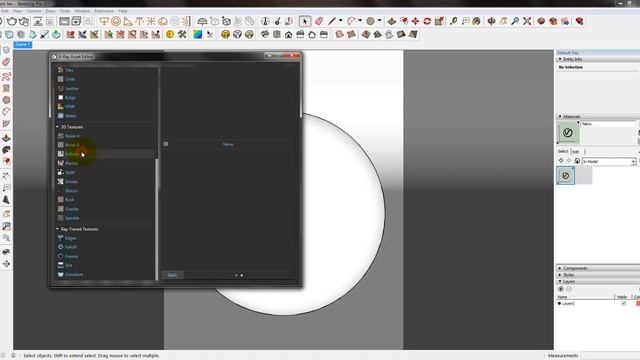This screenshot has width=640, height=360.
Task: Open the Line tool dropdown arrow
Action: click(340, 20)
